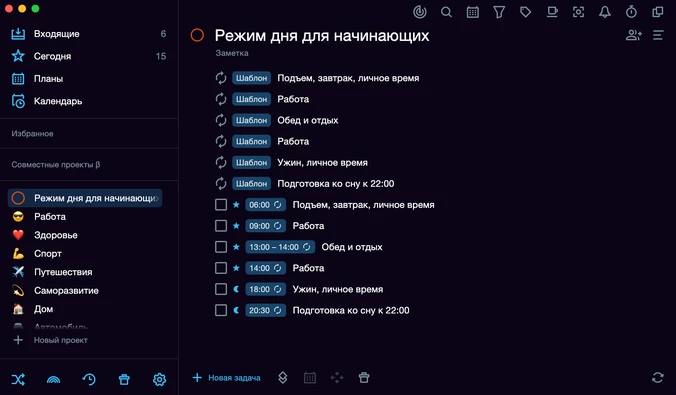Select the Спорт project
This screenshot has height=395, width=676.
tap(85, 254)
